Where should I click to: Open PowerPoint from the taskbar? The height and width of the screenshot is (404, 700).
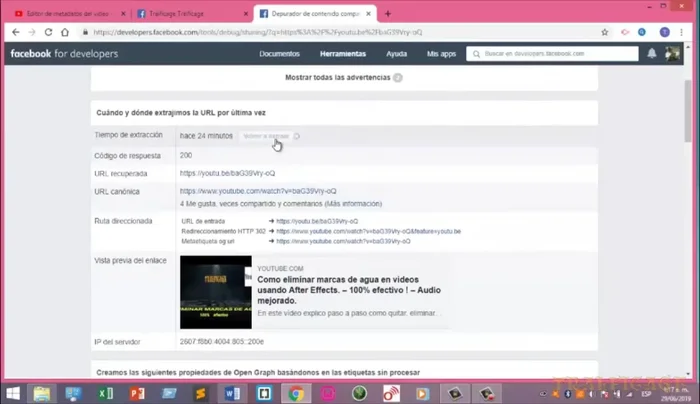pyautogui.click(x=136, y=392)
